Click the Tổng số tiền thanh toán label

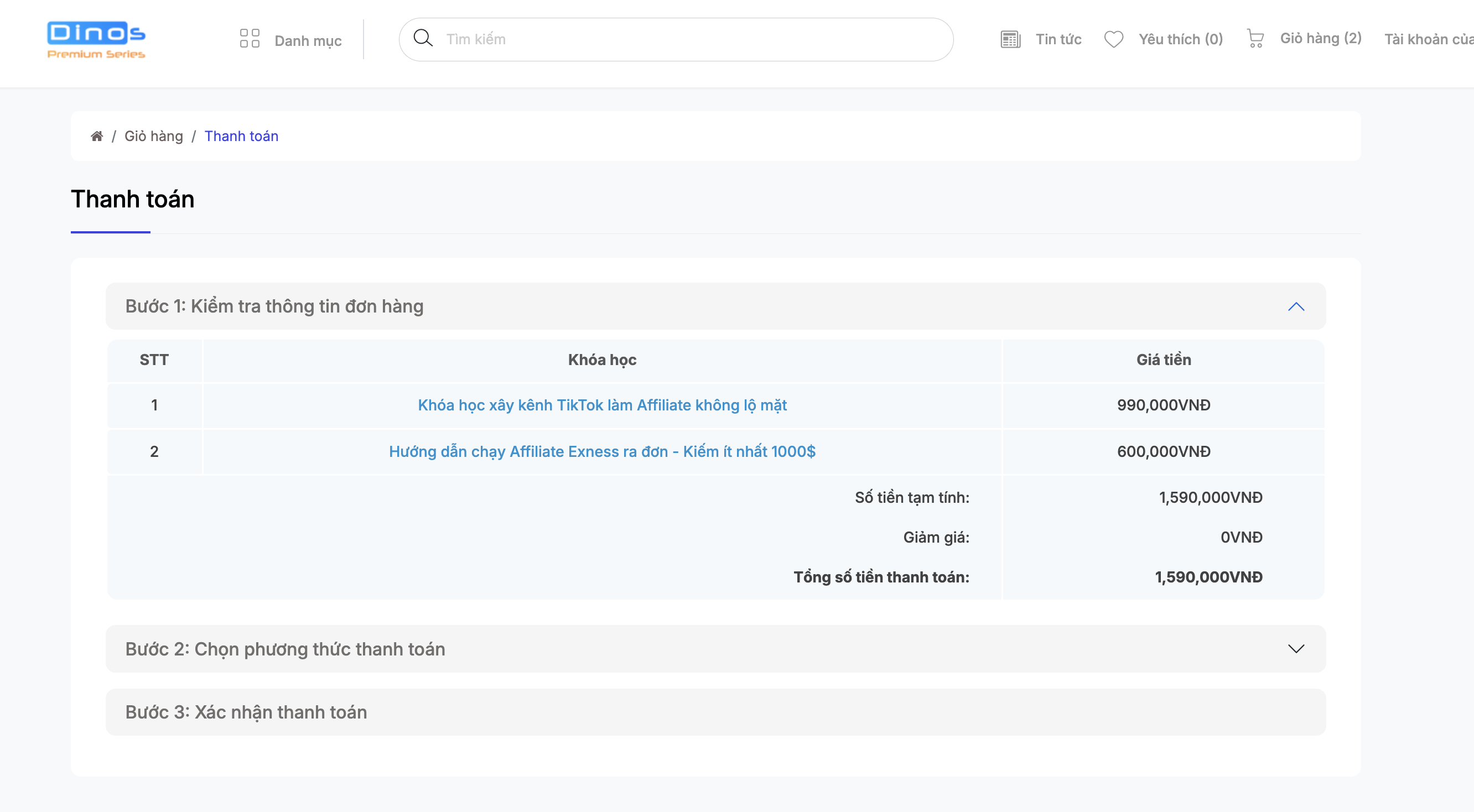pyautogui.click(x=881, y=577)
